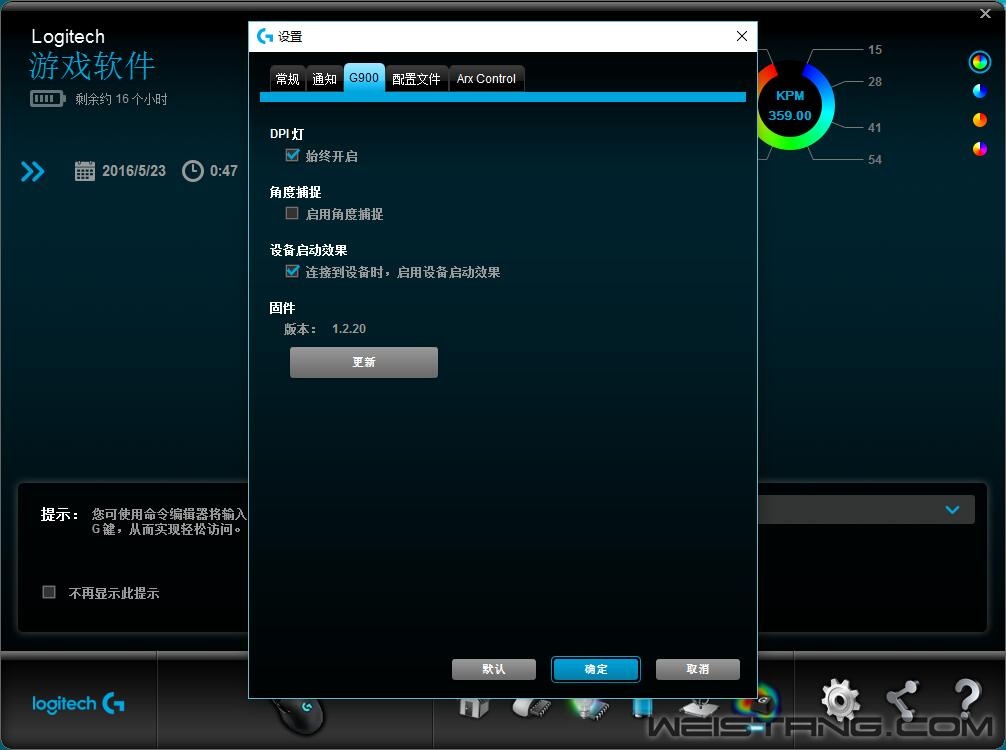Close the 设置 dialog with its X
The image size is (1006, 750).
click(742, 37)
